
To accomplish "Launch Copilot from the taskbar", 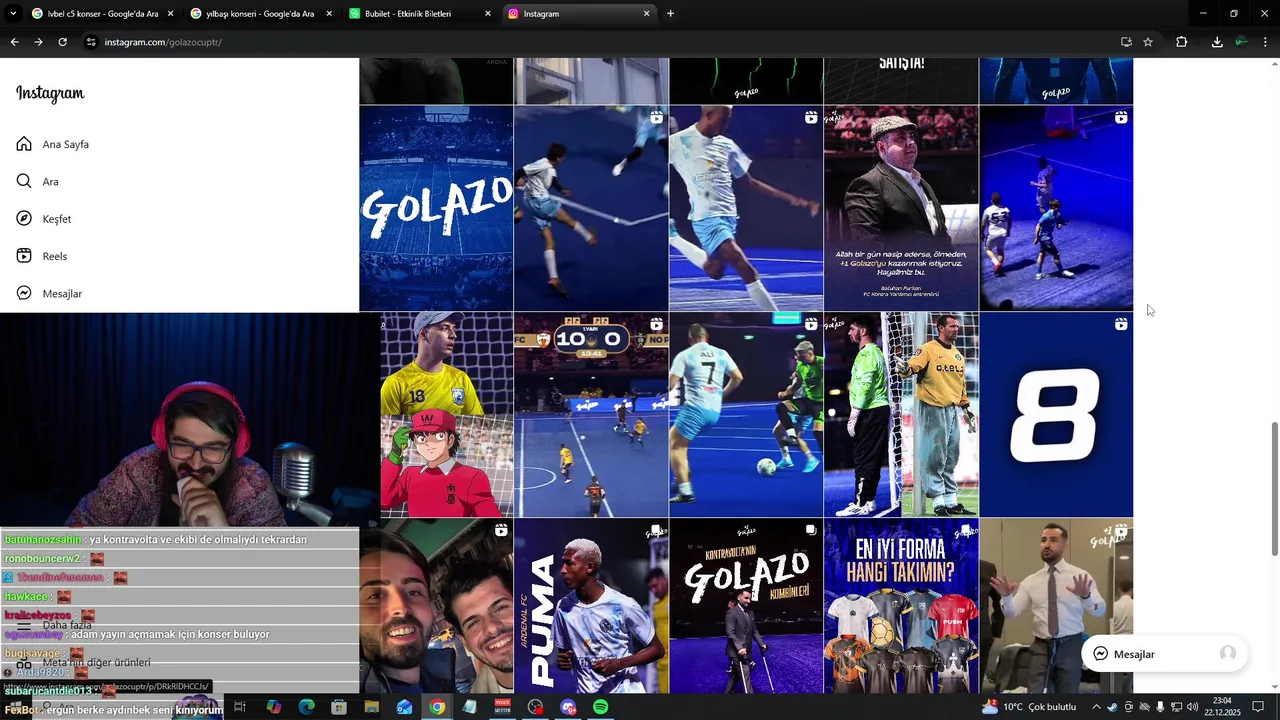I will tap(273, 707).
